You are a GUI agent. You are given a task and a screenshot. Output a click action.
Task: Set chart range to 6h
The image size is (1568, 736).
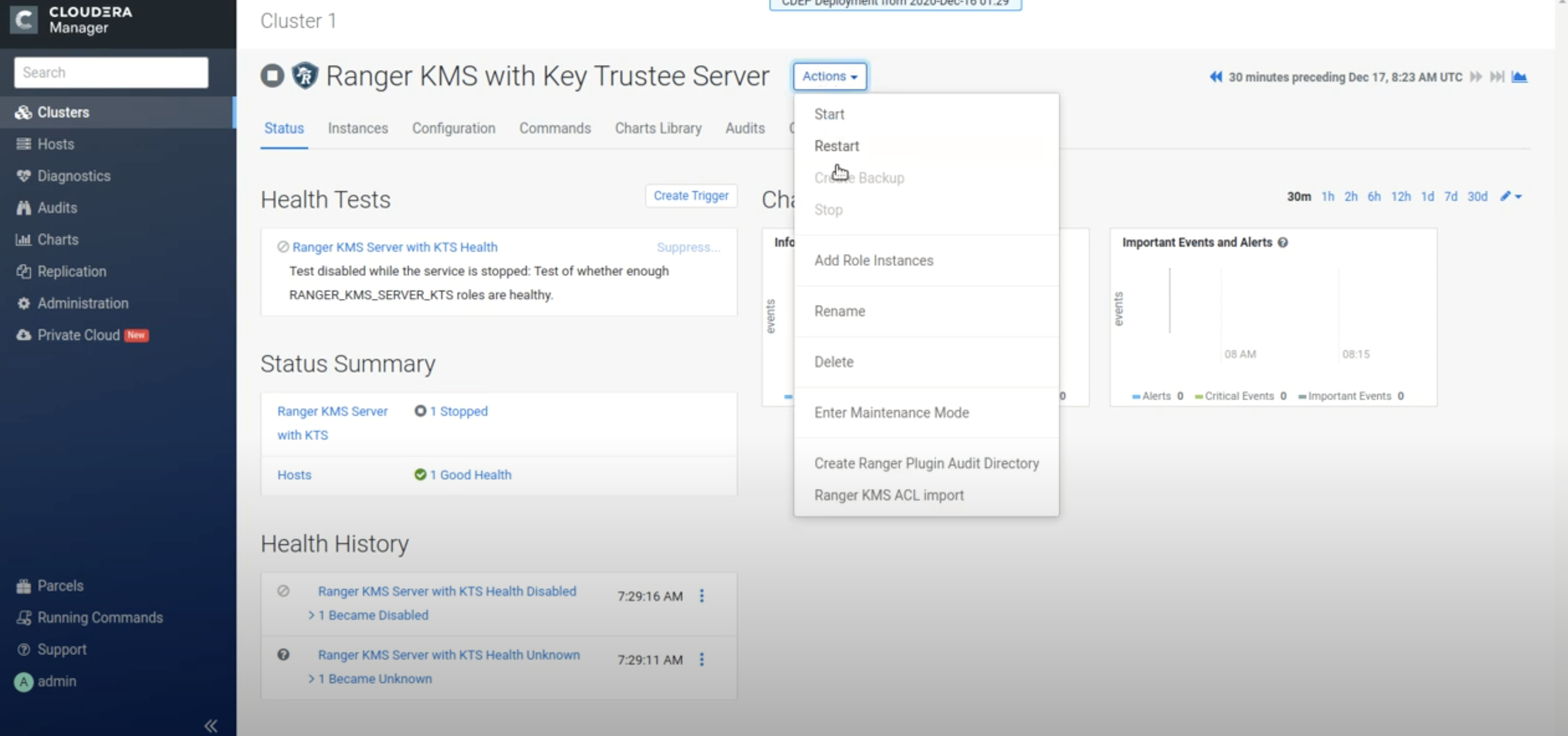[x=1374, y=196]
